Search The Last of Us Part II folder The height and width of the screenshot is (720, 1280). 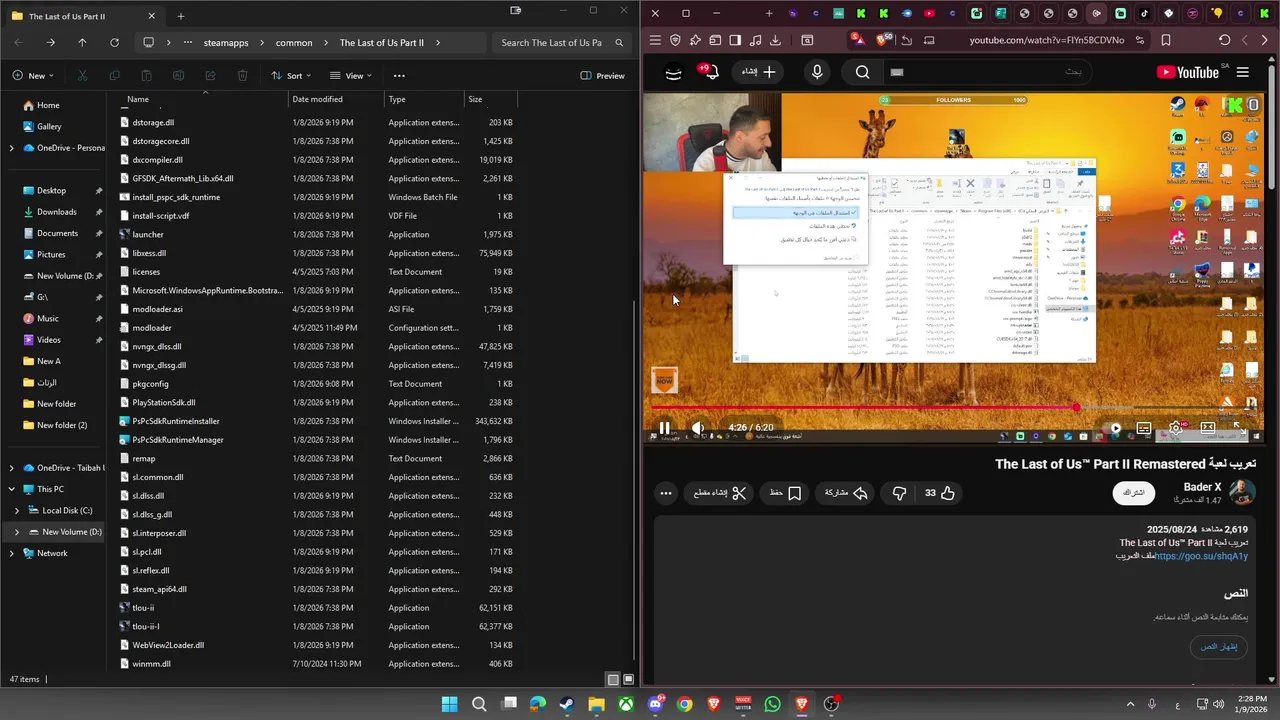pos(562,43)
